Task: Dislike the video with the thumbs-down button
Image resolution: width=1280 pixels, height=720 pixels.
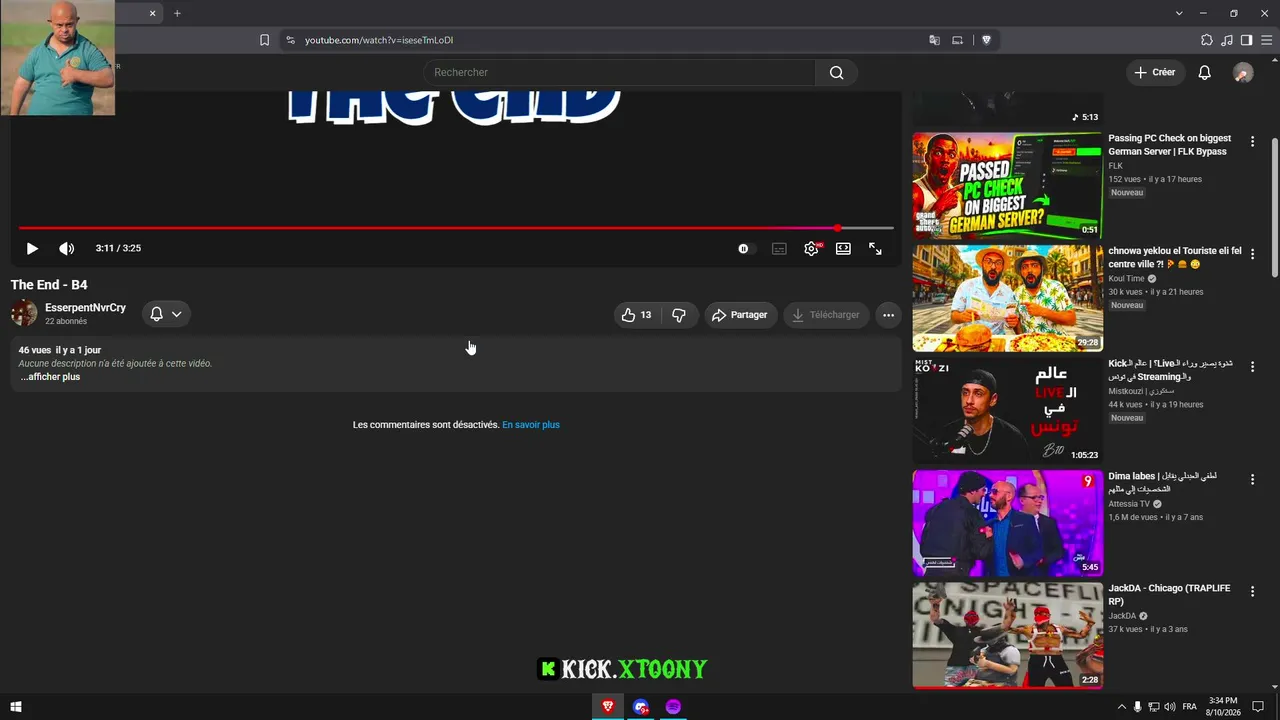Action: coord(679,315)
